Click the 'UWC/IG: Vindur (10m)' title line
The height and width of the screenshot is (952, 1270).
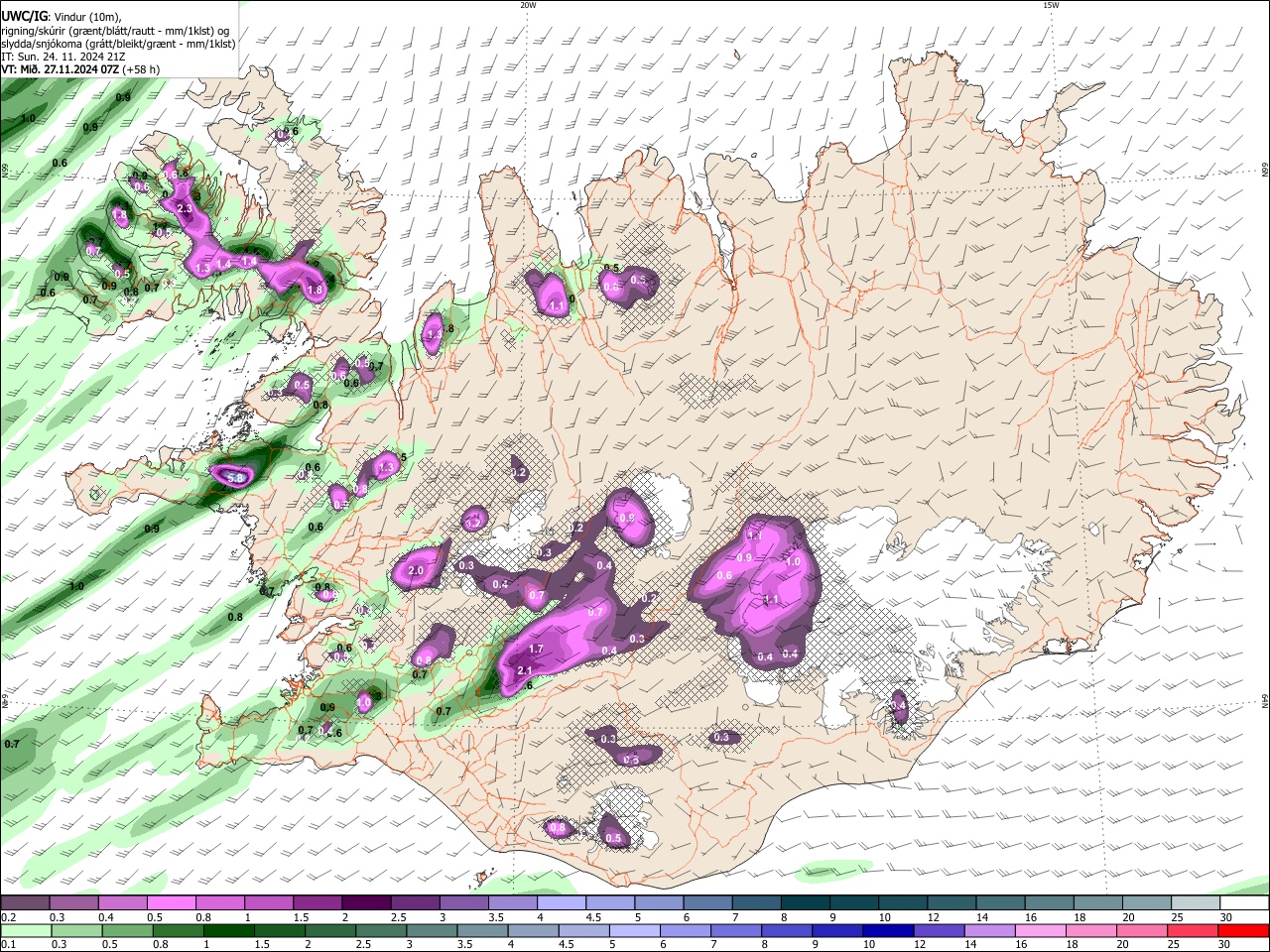coord(62,17)
